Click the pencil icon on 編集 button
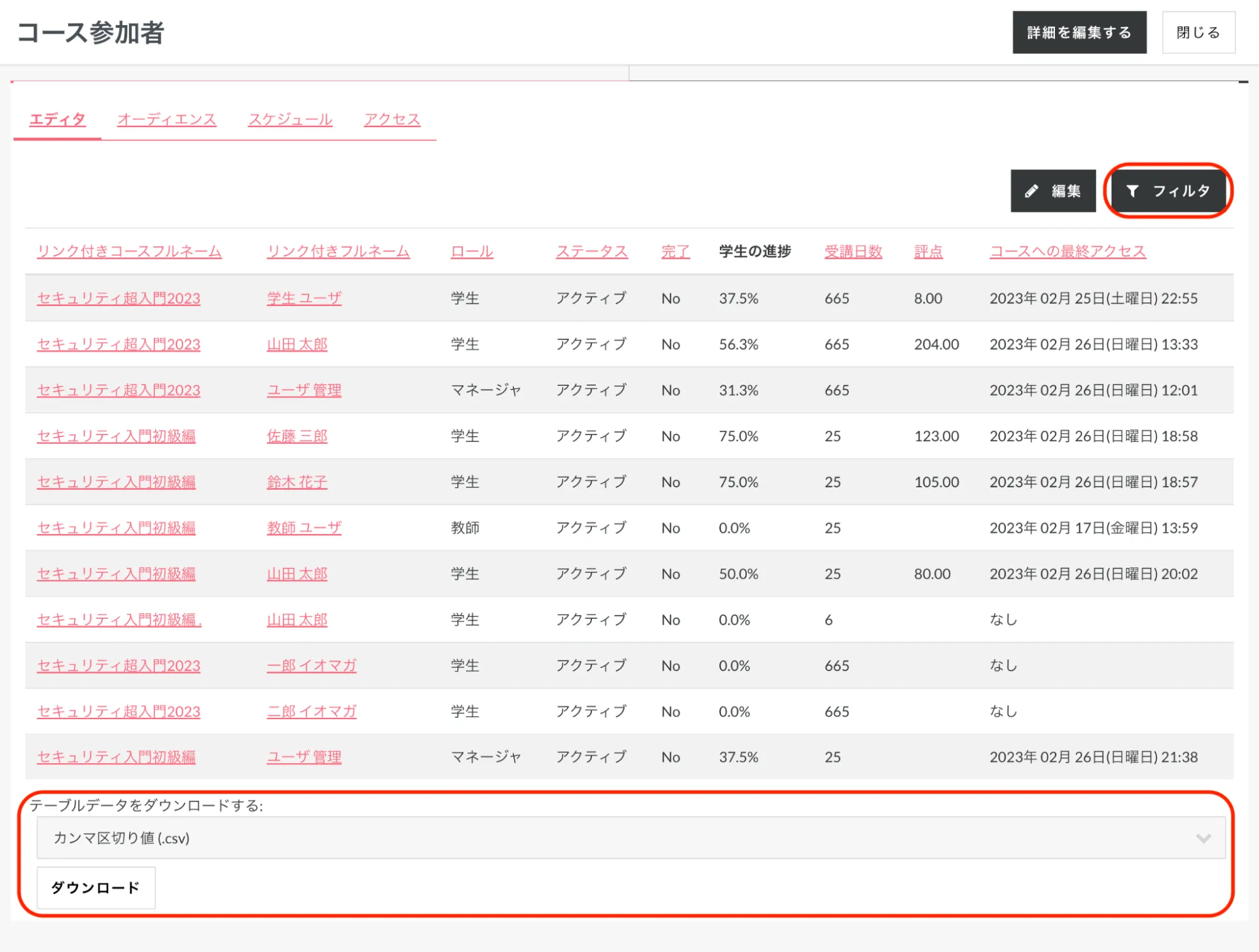 (x=1031, y=191)
